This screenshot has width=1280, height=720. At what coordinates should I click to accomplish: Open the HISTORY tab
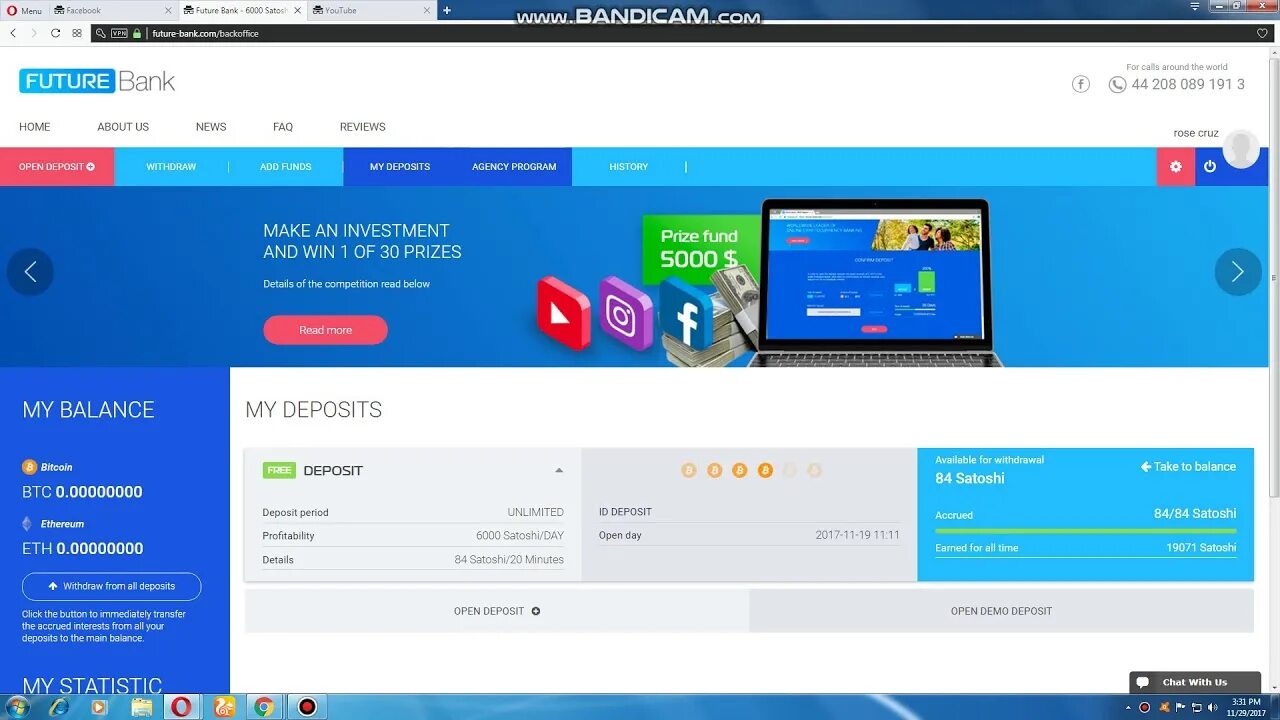629,167
